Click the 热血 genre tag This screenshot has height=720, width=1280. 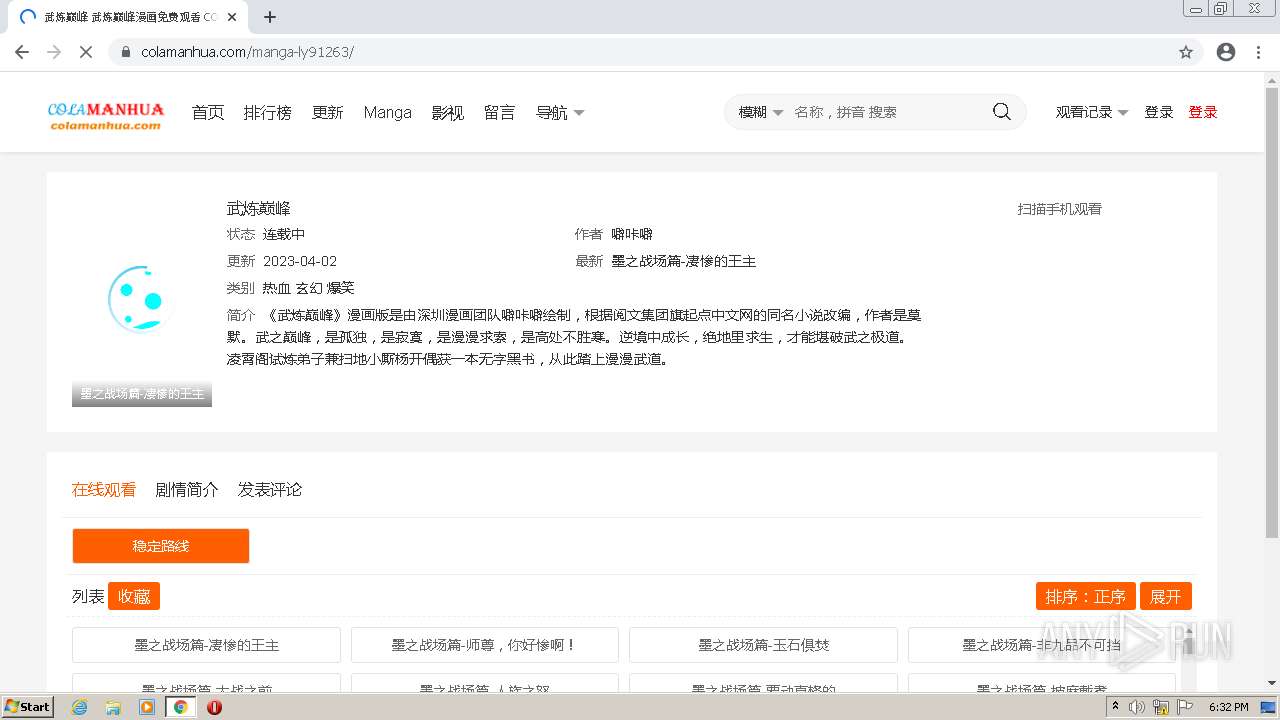pyautogui.click(x=277, y=288)
